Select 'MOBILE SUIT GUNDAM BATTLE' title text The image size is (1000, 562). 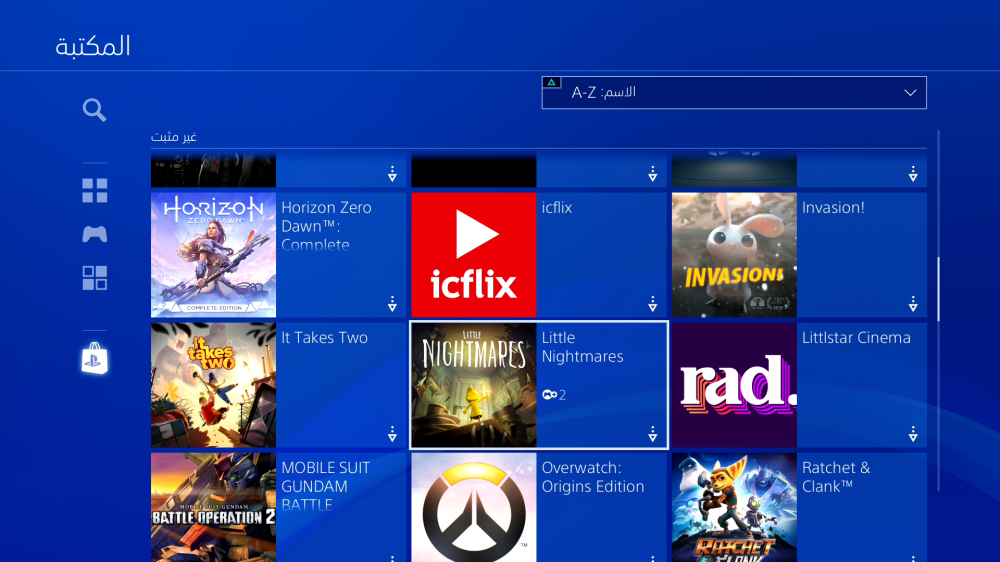(x=325, y=486)
